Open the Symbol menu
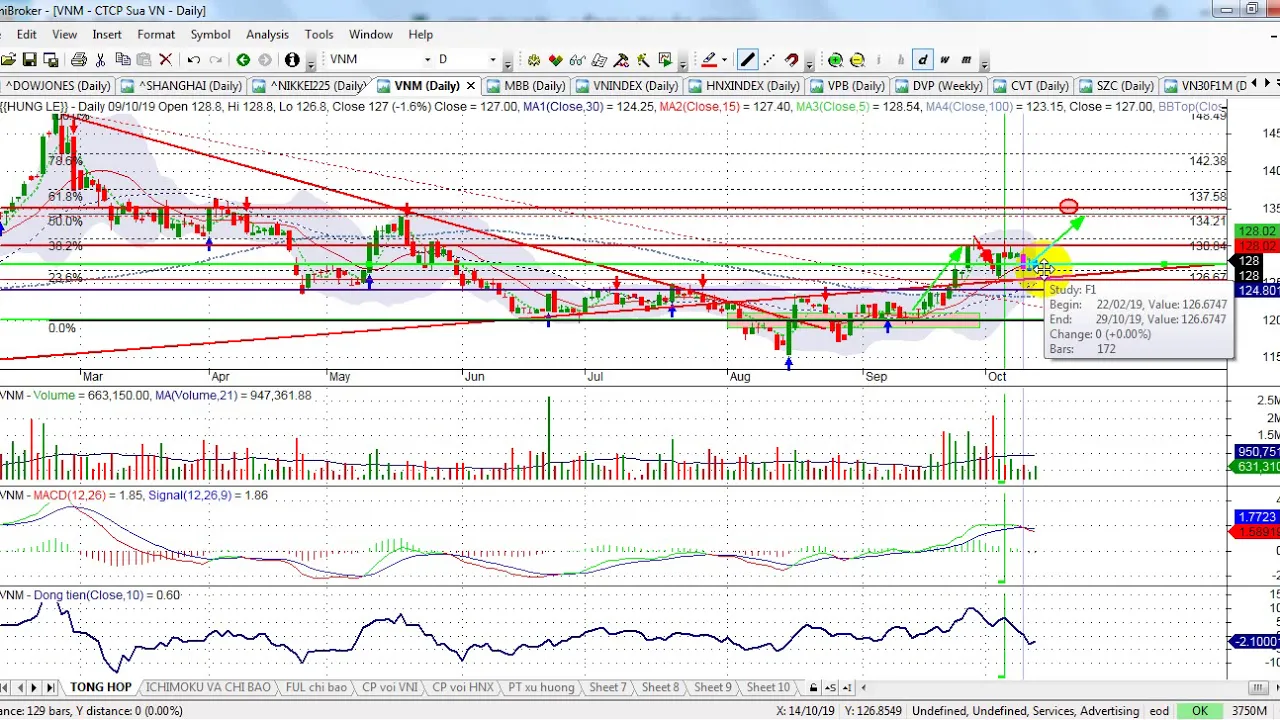Viewport: 1280px width, 720px height. pyautogui.click(x=210, y=34)
